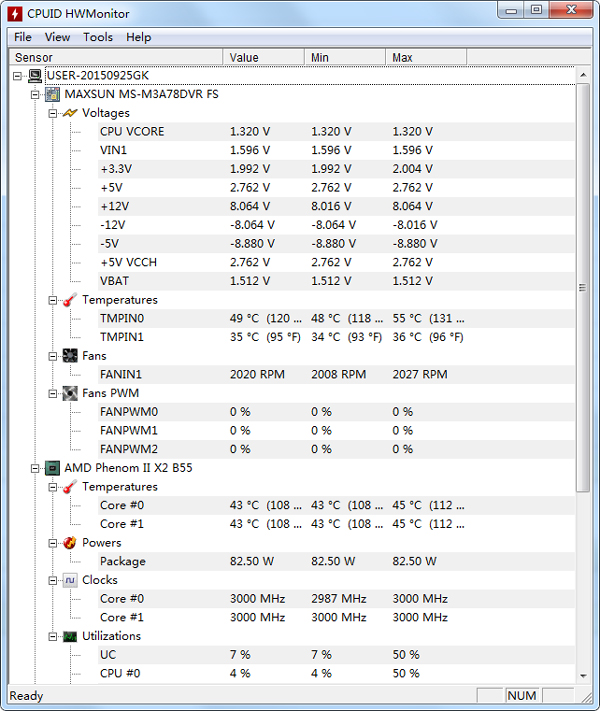Click the fan icon beside Fans PWM
The height and width of the screenshot is (711, 600).
pyautogui.click(x=70, y=393)
